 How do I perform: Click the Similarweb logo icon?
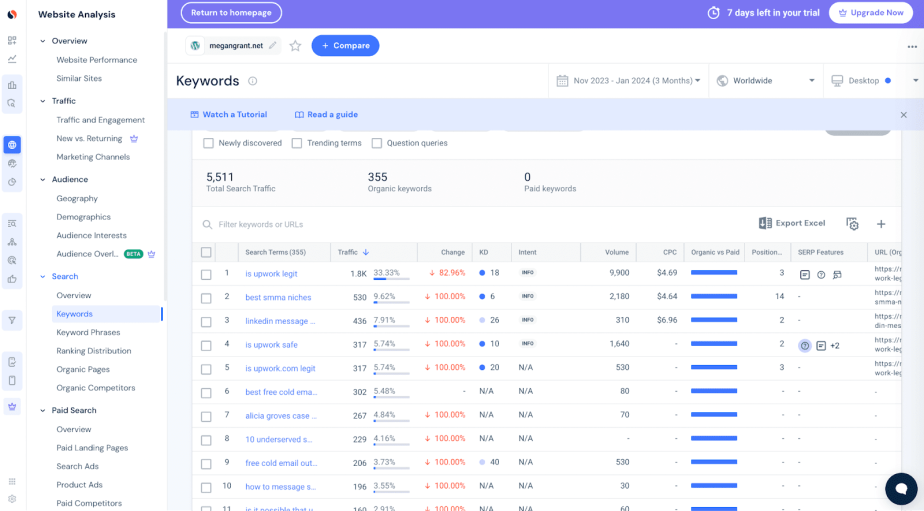coord(12,14)
